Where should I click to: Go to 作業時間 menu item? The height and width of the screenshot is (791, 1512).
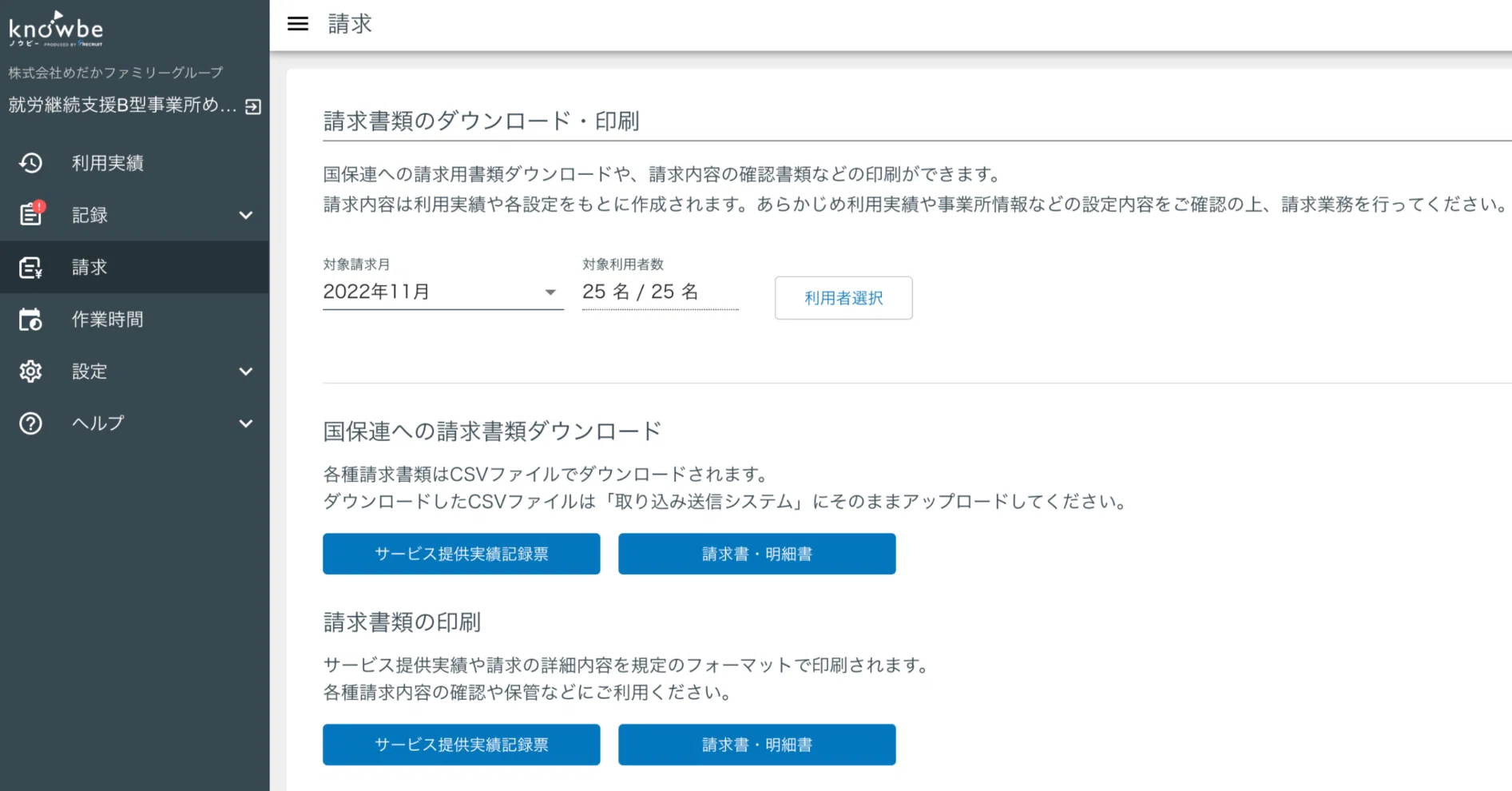[x=134, y=320]
